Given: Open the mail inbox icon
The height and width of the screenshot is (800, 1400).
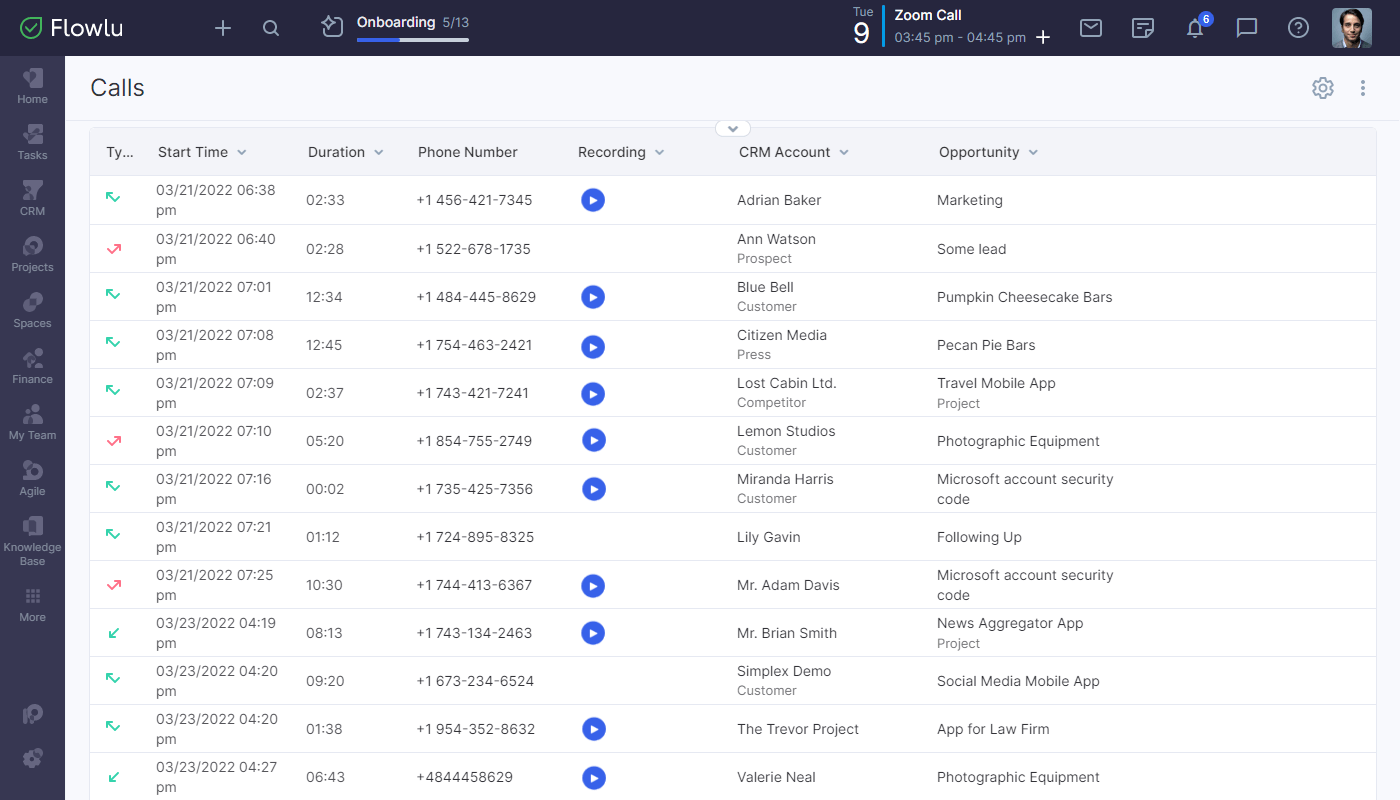Looking at the screenshot, I should [x=1091, y=28].
